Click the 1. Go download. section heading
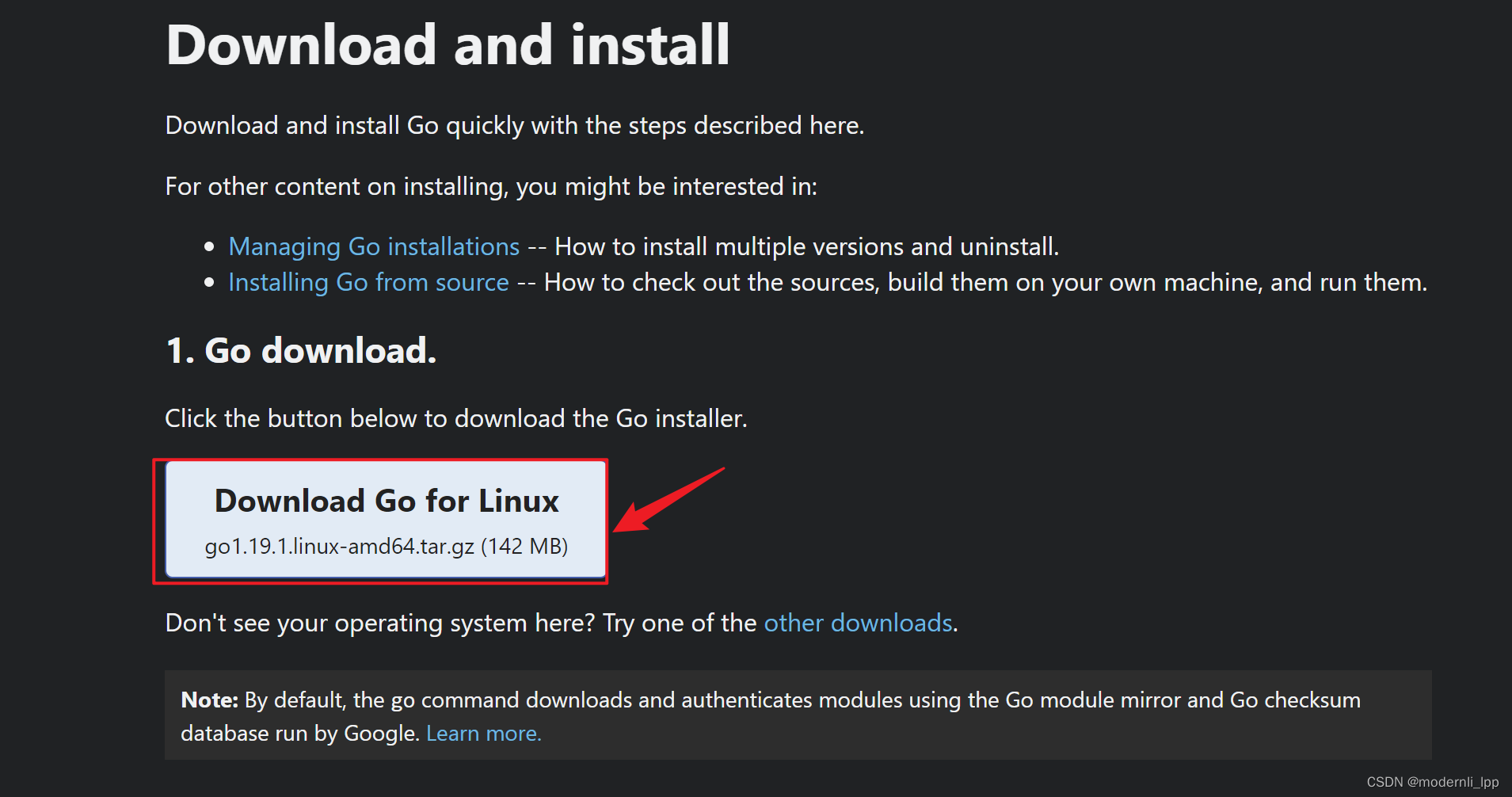Screen dimensions: 1512x797 coord(300,350)
